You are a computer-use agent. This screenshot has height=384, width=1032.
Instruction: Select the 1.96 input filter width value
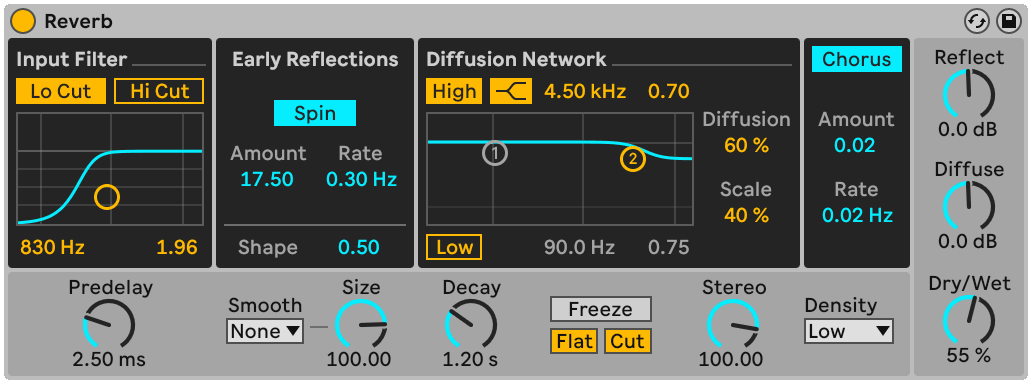coord(177,248)
